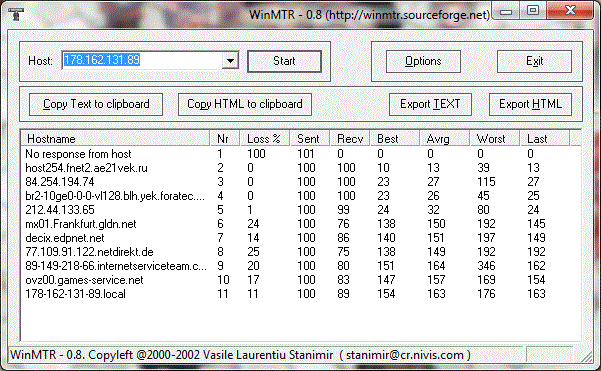Select the 84.254.194.74 row
This screenshot has width=601, height=371.
301,182
